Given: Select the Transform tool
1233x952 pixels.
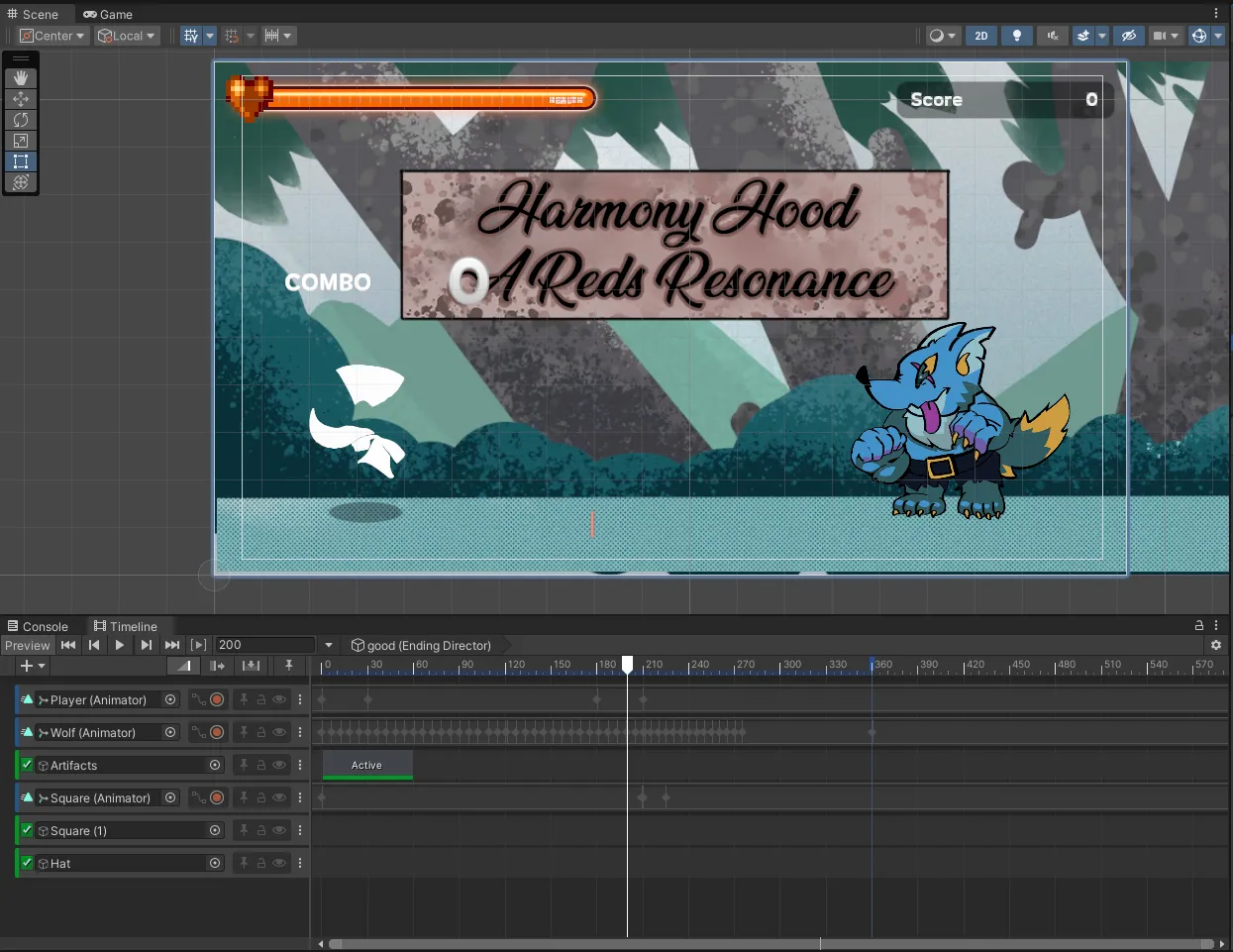Looking at the screenshot, I should point(21,182).
